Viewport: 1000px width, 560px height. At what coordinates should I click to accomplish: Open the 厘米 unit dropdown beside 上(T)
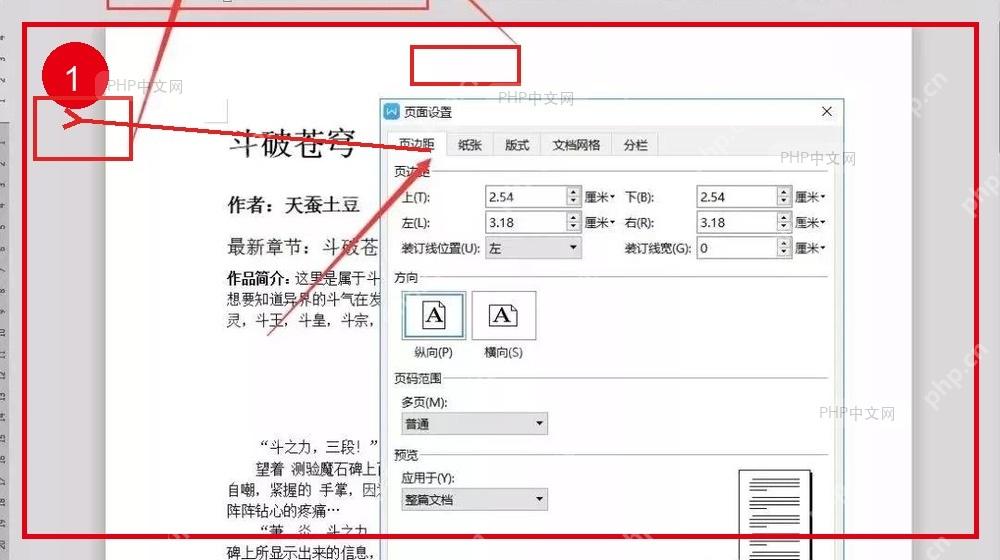(599, 197)
